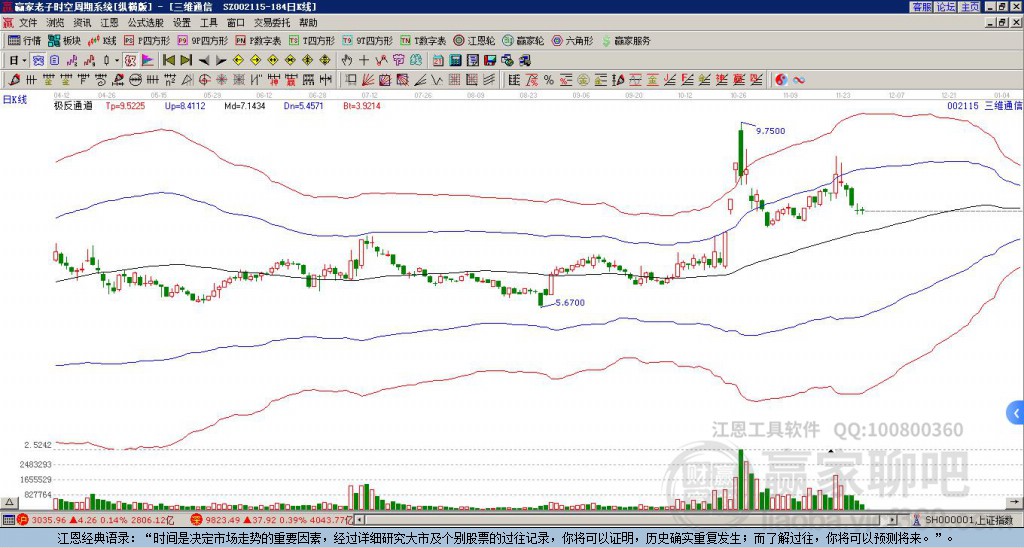
Task: Open the 江恩轮 Gann wheel tool
Action: 475,40
